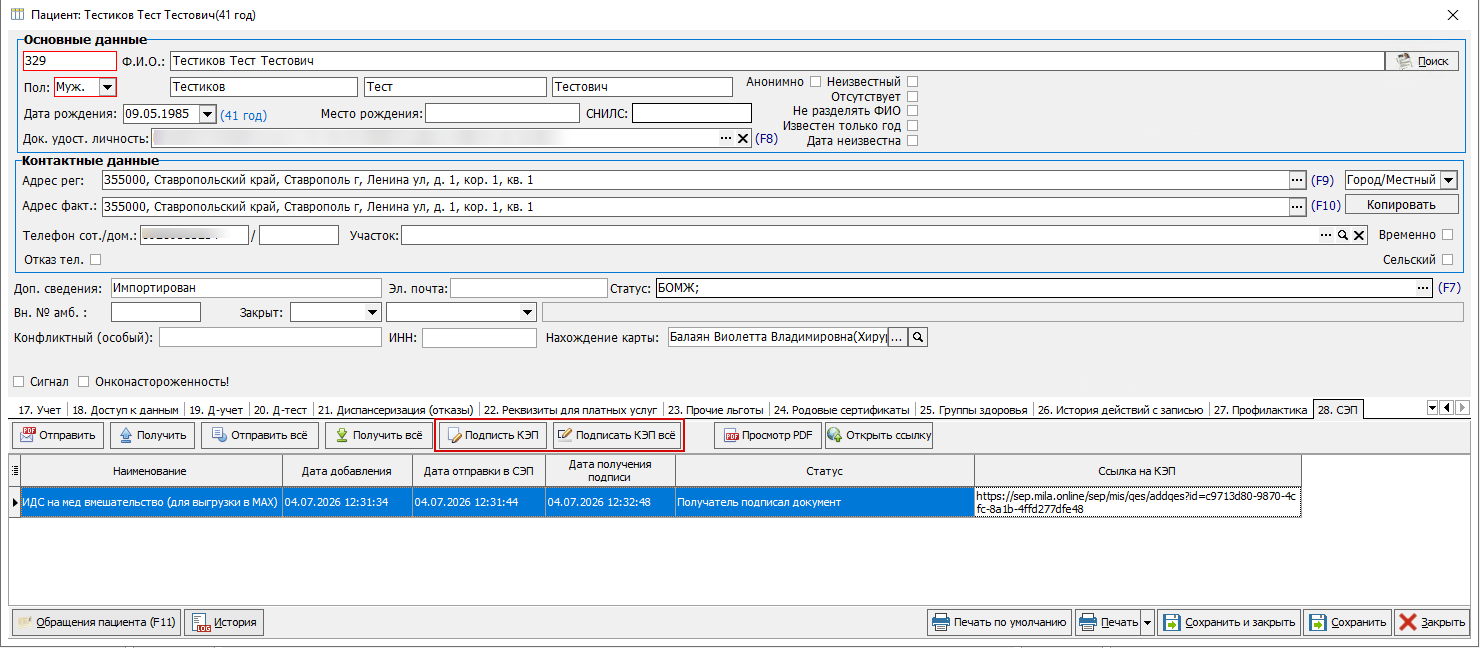Click the magnifier next to Нахождение карты
The image size is (1480, 648).
coord(918,338)
